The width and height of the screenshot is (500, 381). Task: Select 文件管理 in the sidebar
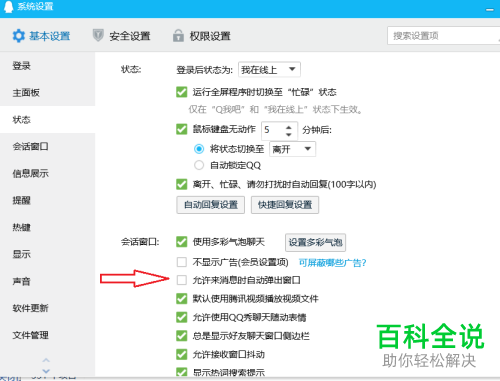(47, 335)
